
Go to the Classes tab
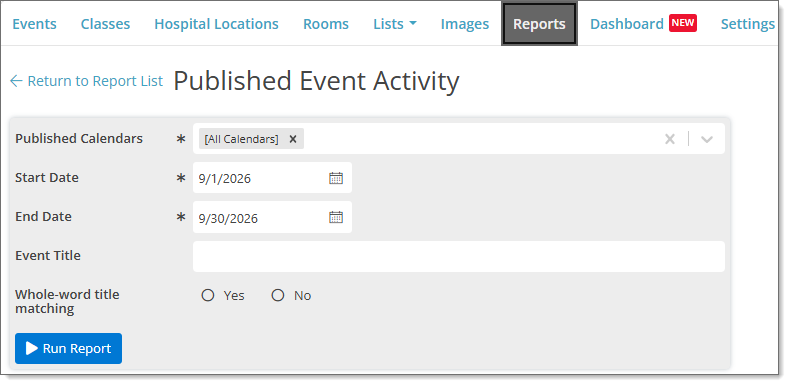point(105,24)
